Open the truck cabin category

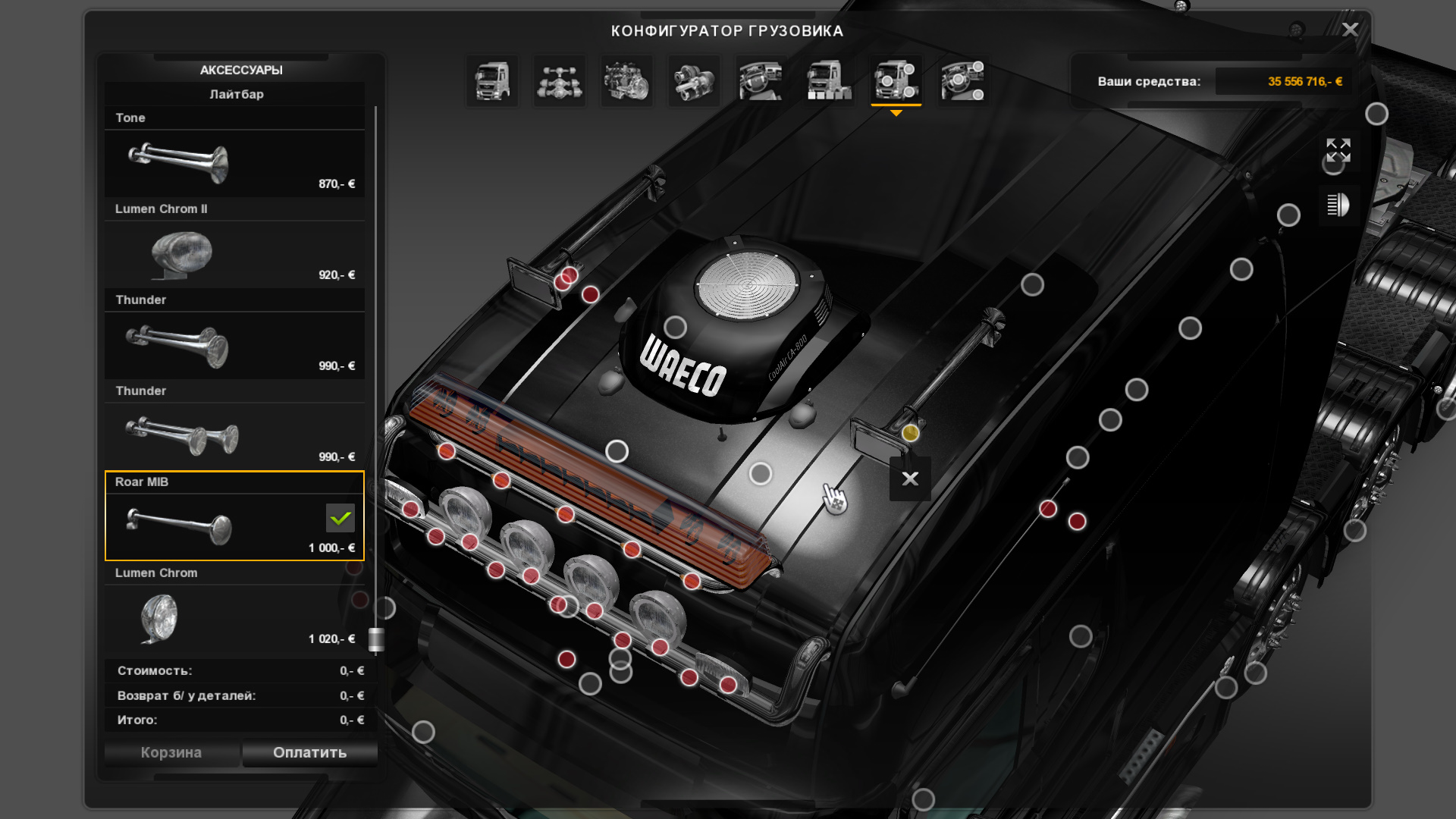pyautogui.click(x=492, y=81)
